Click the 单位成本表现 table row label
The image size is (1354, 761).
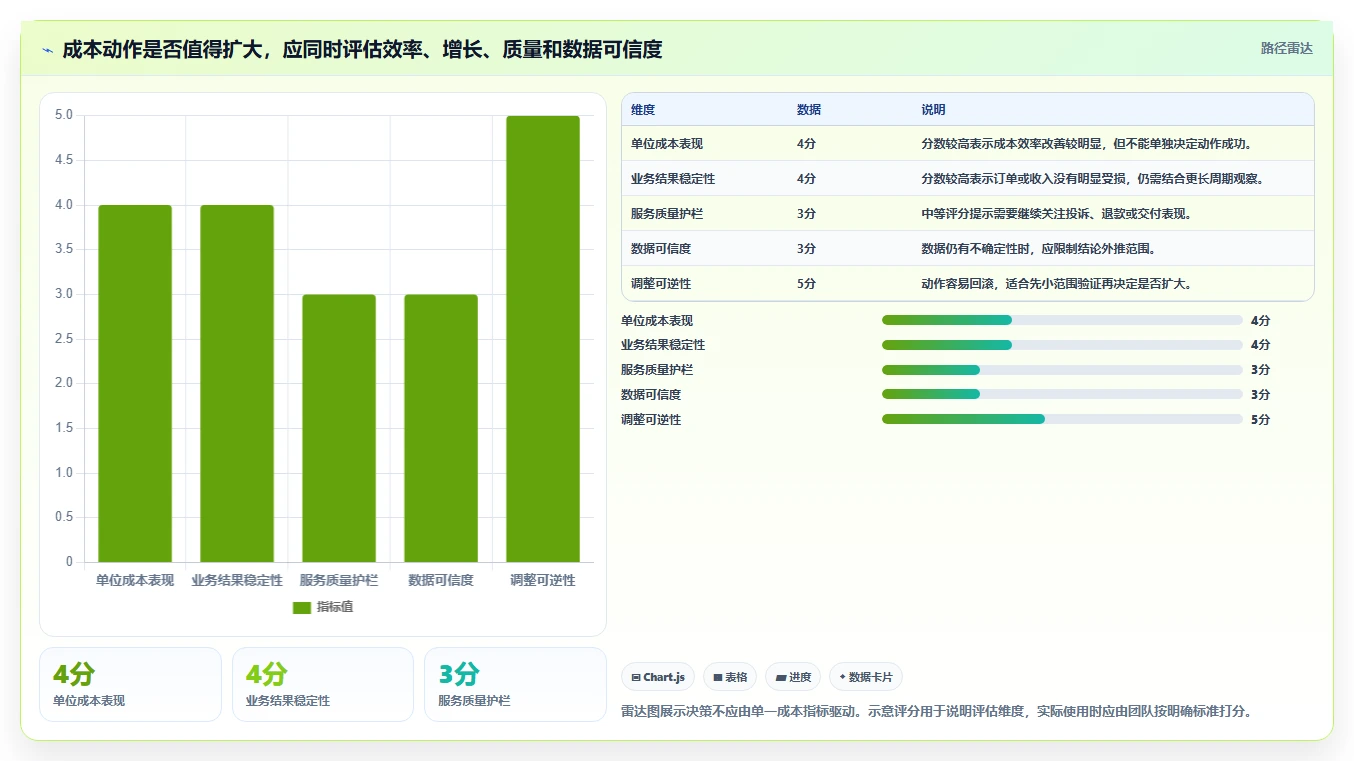pyautogui.click(x=667, y=144)
